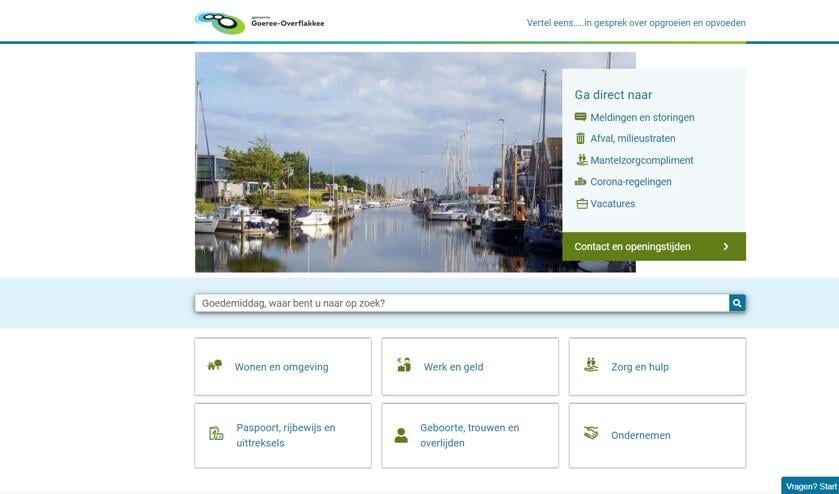Open the Vacatures link

coord(613,203)
